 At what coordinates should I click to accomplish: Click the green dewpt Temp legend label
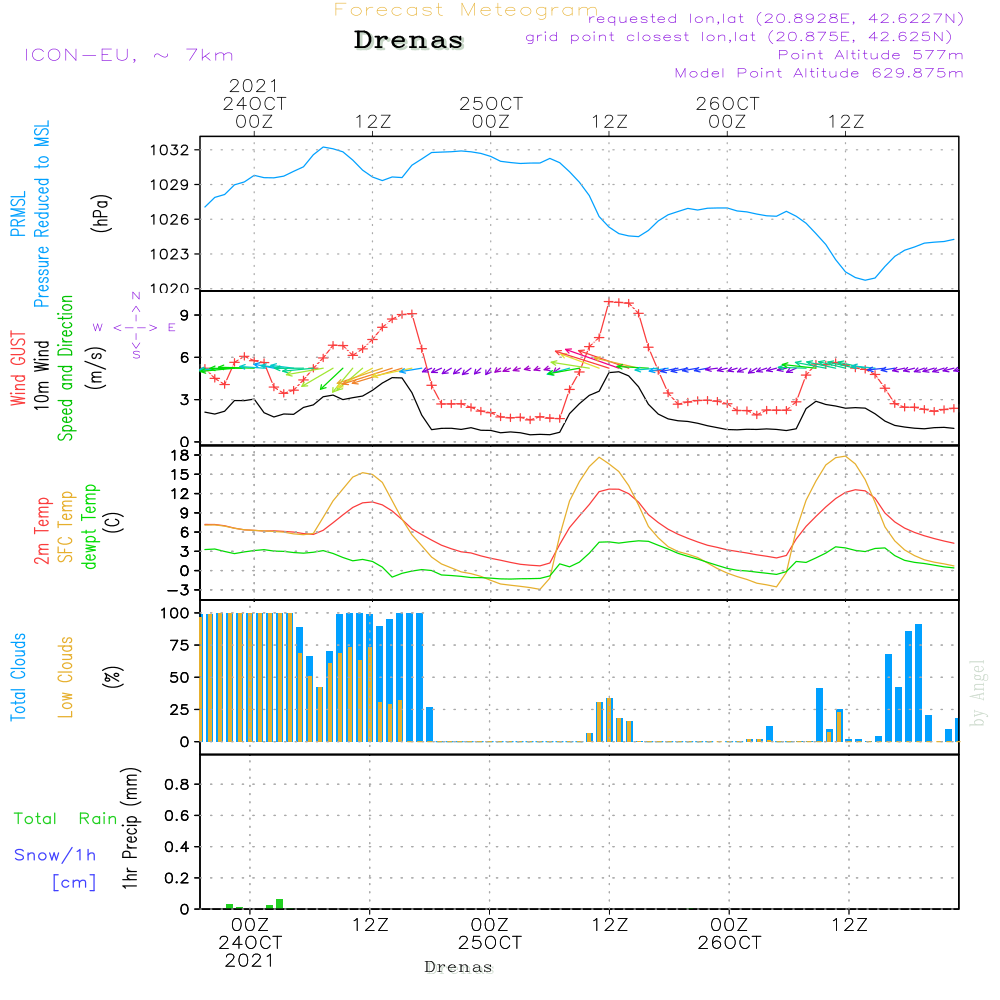[x=91, y=526]
